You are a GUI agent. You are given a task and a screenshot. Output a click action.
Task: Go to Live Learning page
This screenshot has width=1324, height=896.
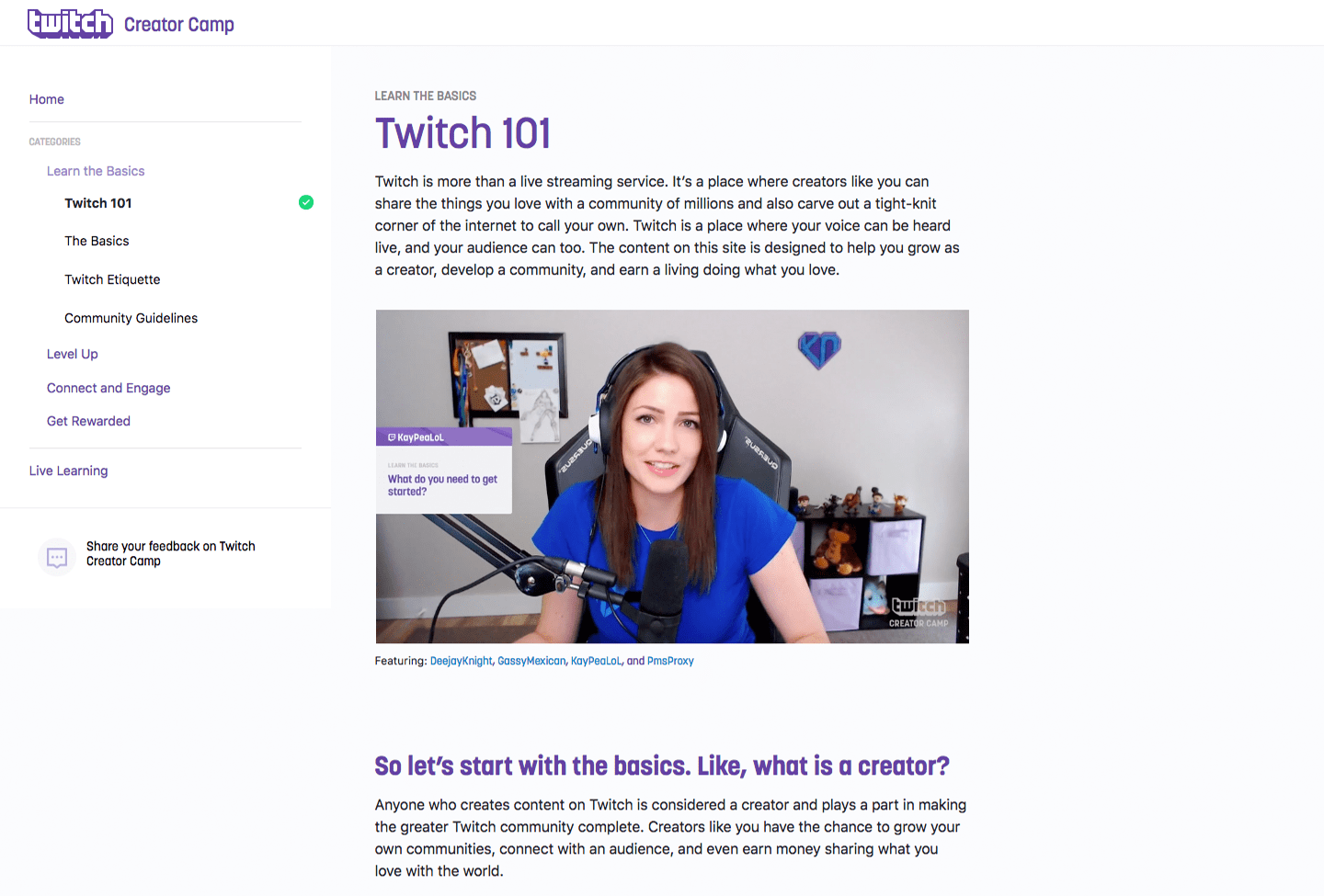pyautogui.click(x=68, y=471)
